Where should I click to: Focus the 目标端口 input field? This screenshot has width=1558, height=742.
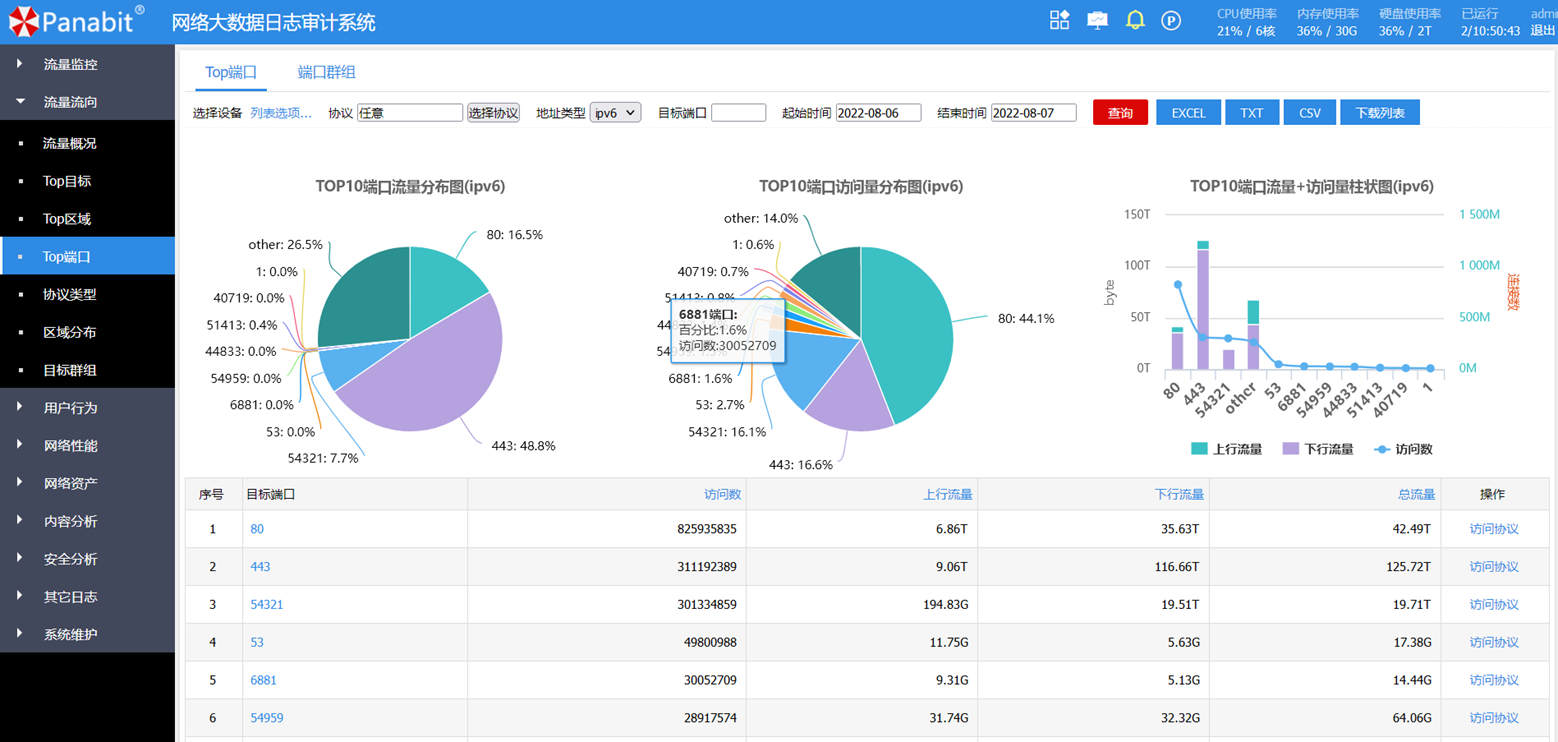pos(738,113)
